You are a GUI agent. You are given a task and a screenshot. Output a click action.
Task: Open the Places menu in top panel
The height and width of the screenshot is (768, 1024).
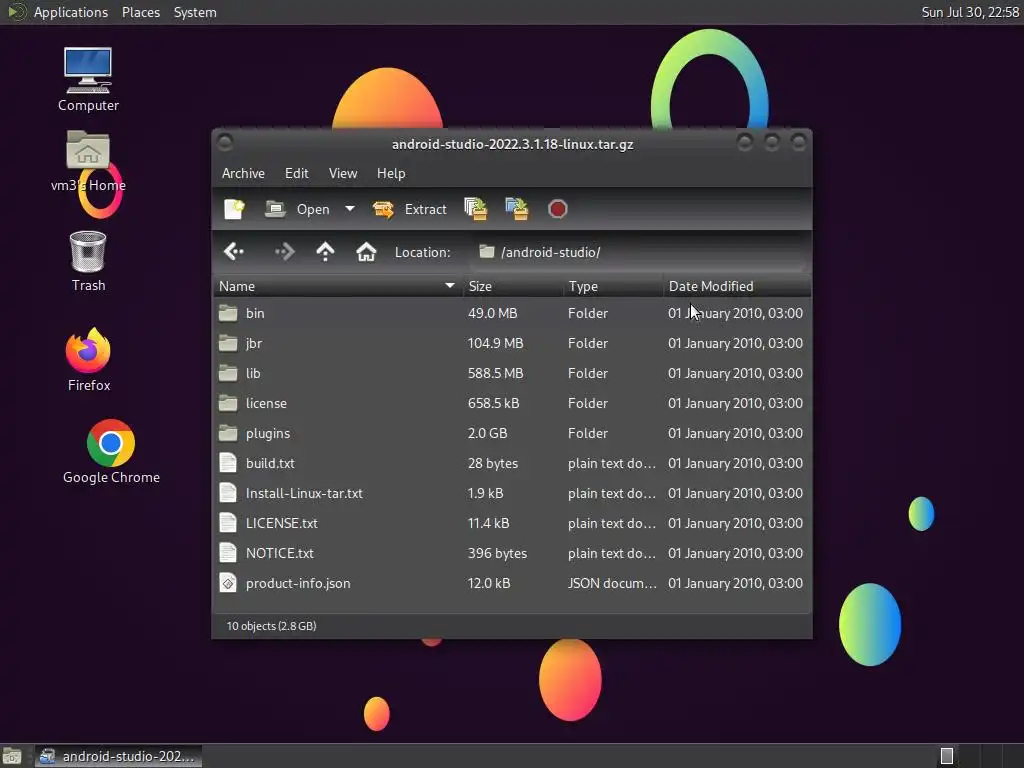[x=141, y=12]
